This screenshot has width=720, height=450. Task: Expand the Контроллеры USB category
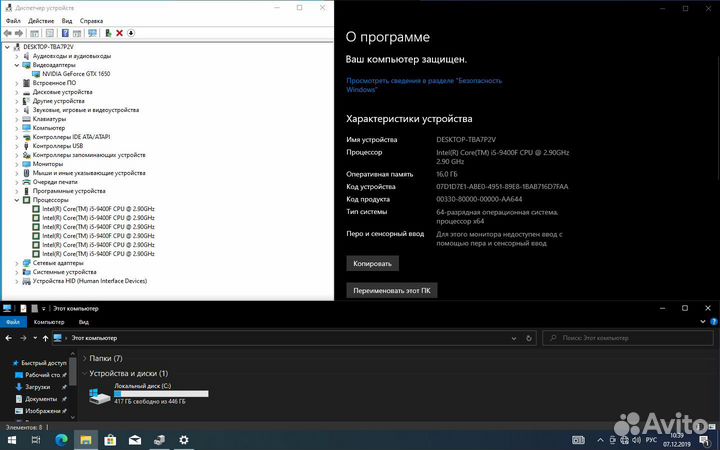(x=17, y=146)
